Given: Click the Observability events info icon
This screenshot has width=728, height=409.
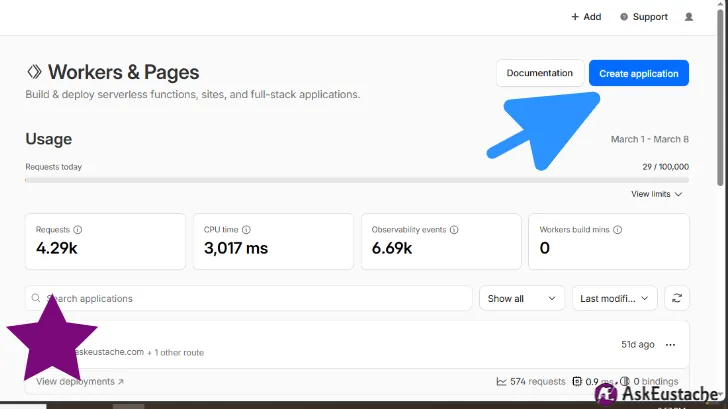Looking at the screenshot, I should [x=454, y=230].
